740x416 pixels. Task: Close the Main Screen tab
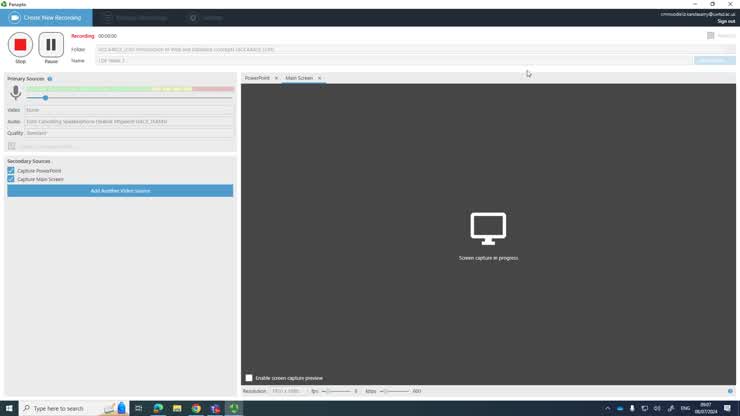[x=320, y=78]
